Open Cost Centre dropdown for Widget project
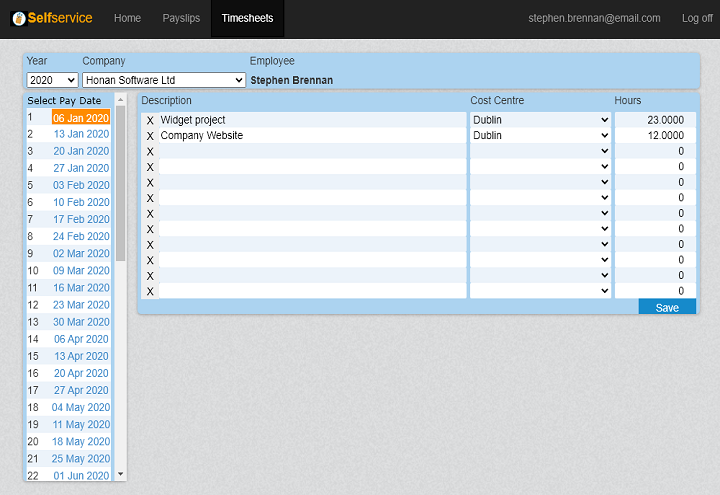720x495 pixels. 540,120
